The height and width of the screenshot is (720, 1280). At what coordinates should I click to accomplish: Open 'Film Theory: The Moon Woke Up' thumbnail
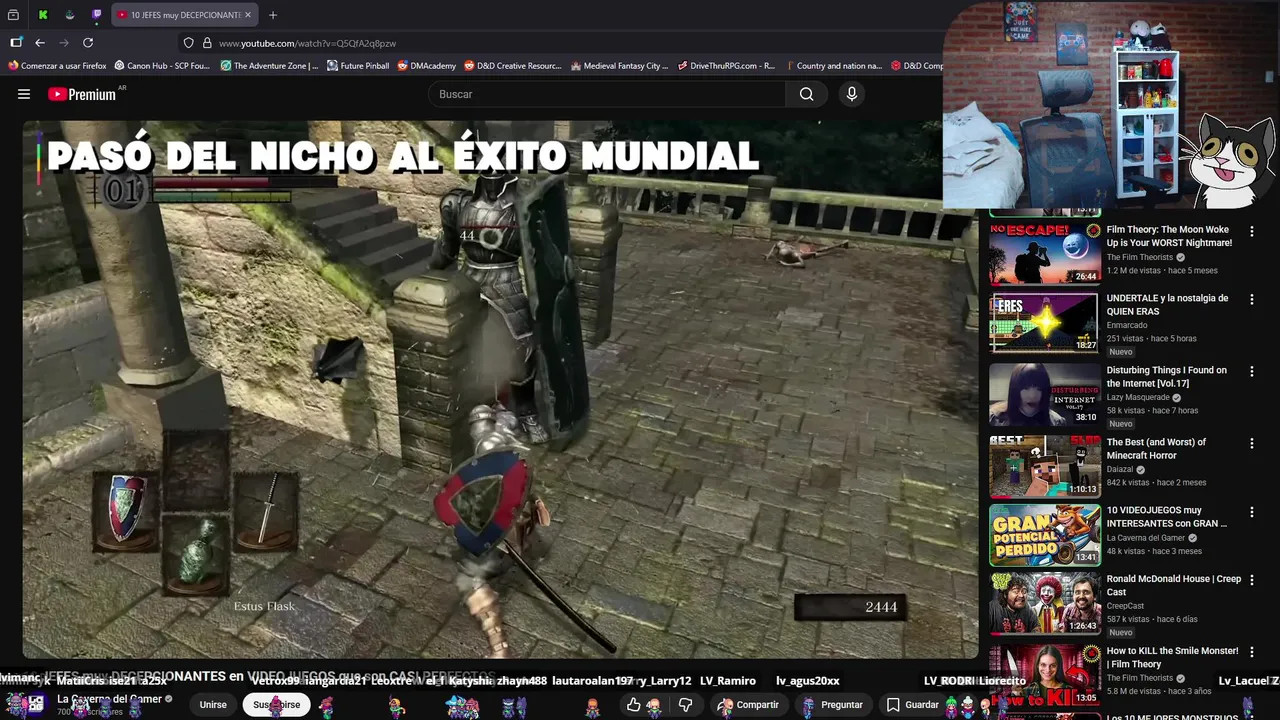coord(1044,254)
